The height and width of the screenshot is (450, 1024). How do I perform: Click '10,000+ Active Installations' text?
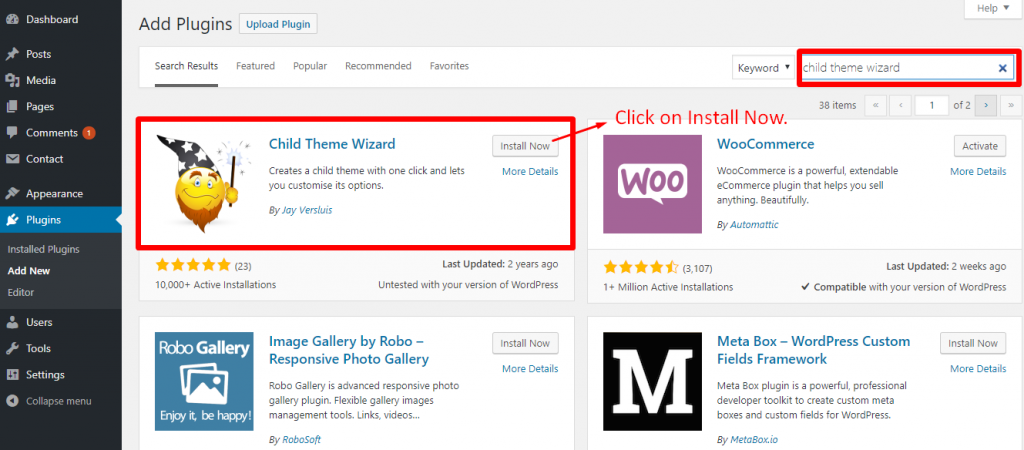pyautogui.click(x=216, y=285)
